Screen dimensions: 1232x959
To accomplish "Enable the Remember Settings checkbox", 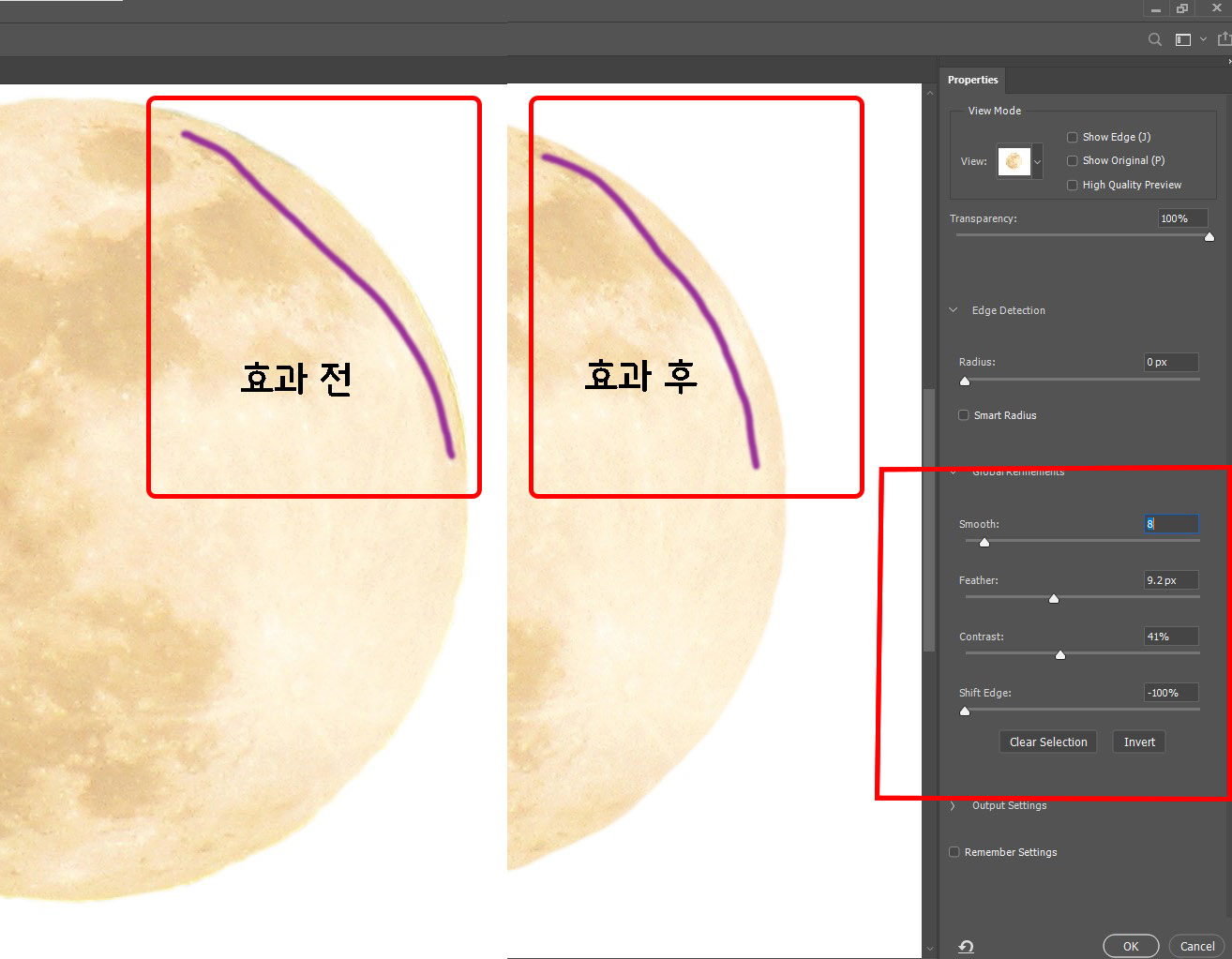I will (954, 852).
